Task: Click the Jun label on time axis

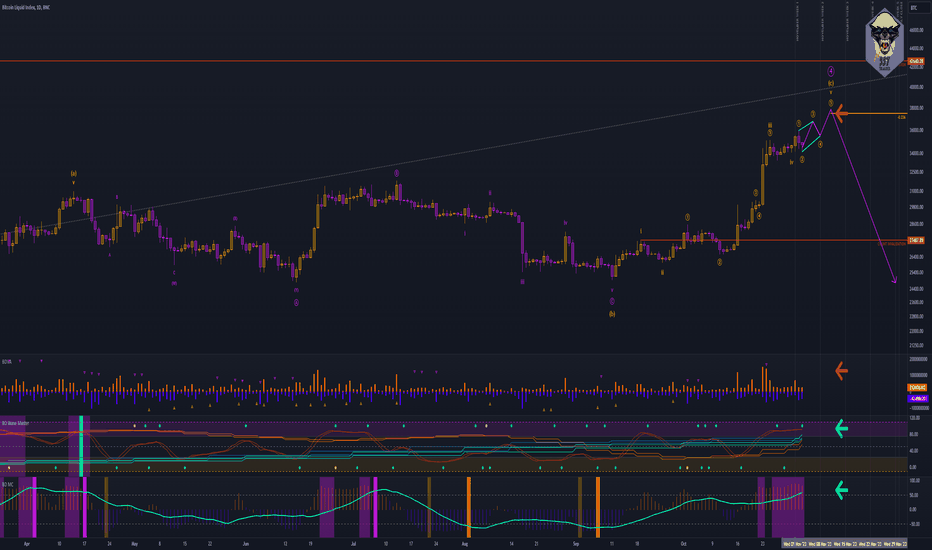Action: pos(246,543)
